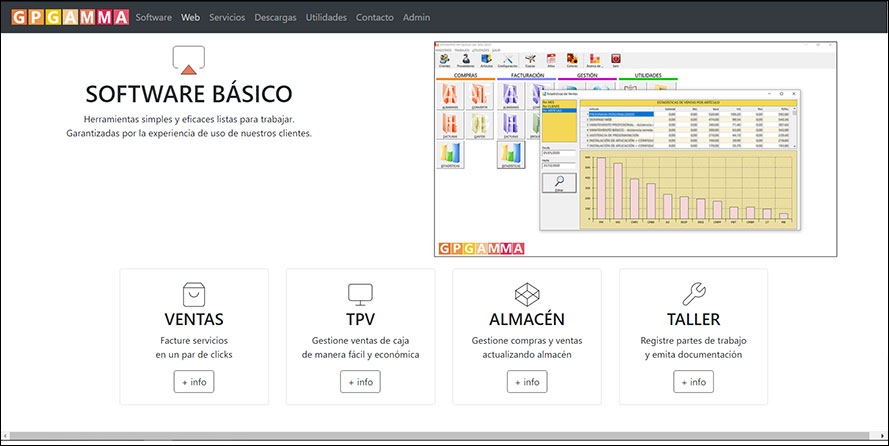Image resolution: width=889 pixels, height=446 pixels.
Task: Click Configuración toolbar icon in product screenshot
Action: tap(507, 61)
